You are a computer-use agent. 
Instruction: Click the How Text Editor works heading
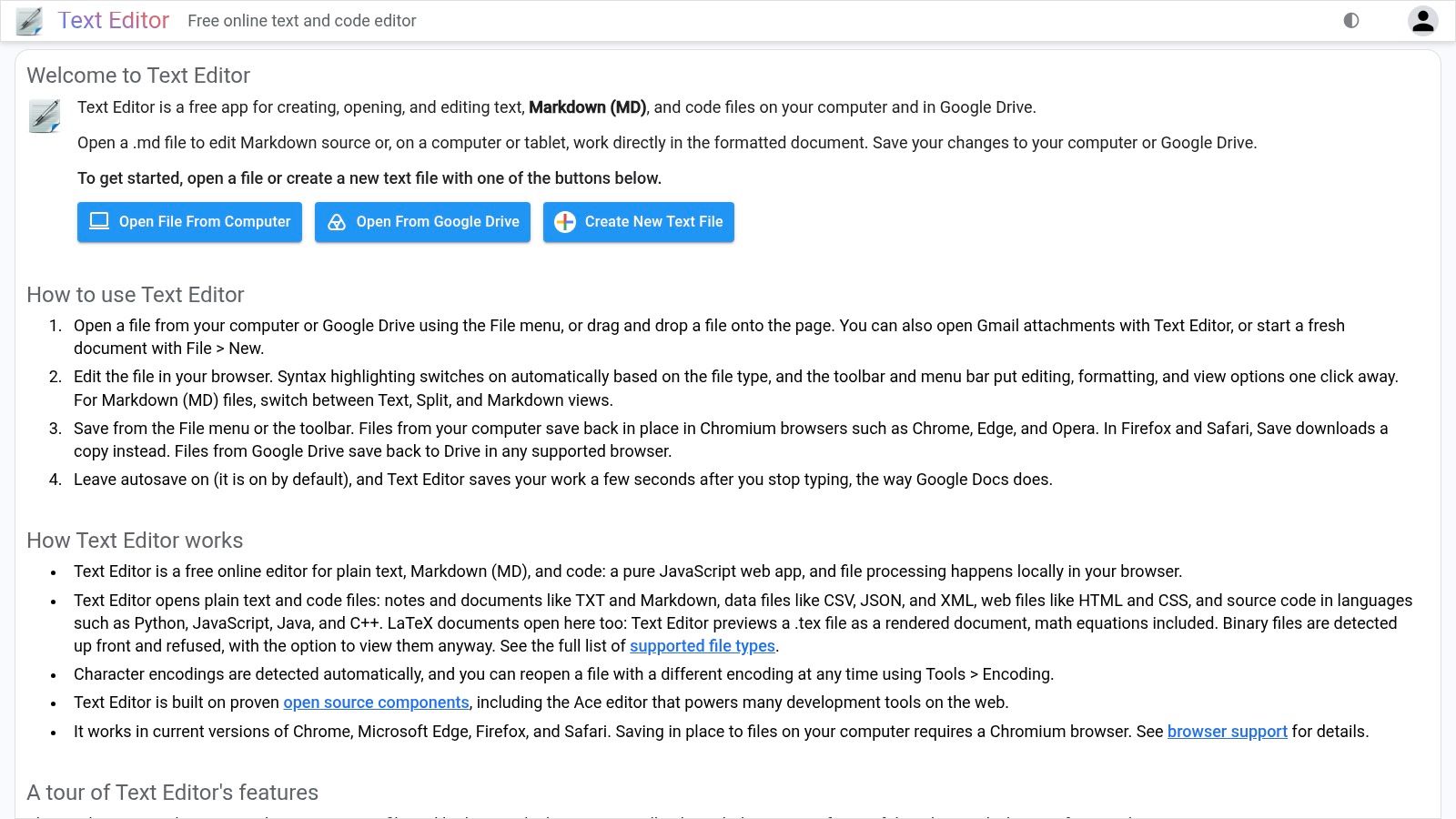click(135, 541)
